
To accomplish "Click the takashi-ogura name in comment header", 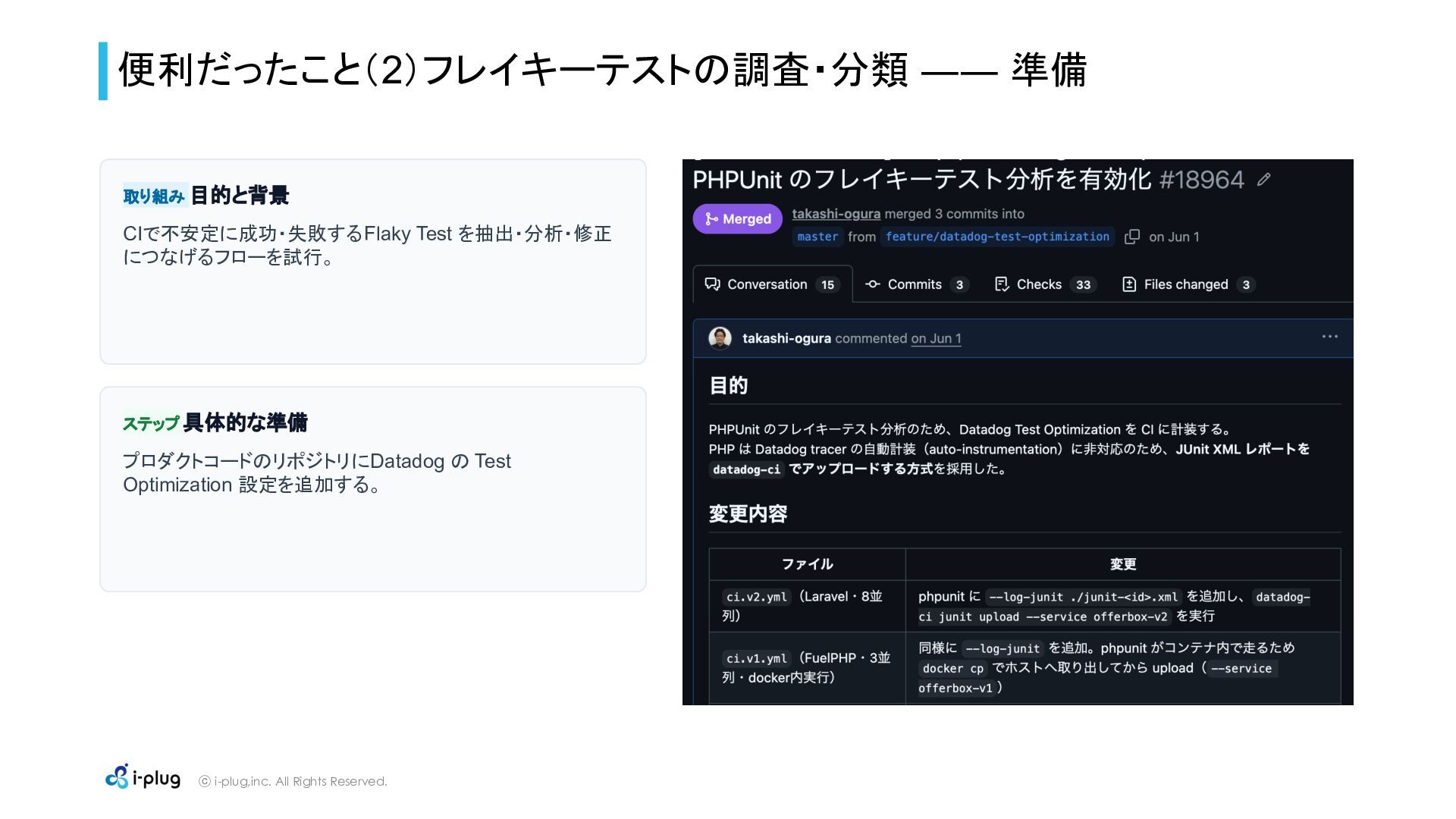I will click(786, 338).
